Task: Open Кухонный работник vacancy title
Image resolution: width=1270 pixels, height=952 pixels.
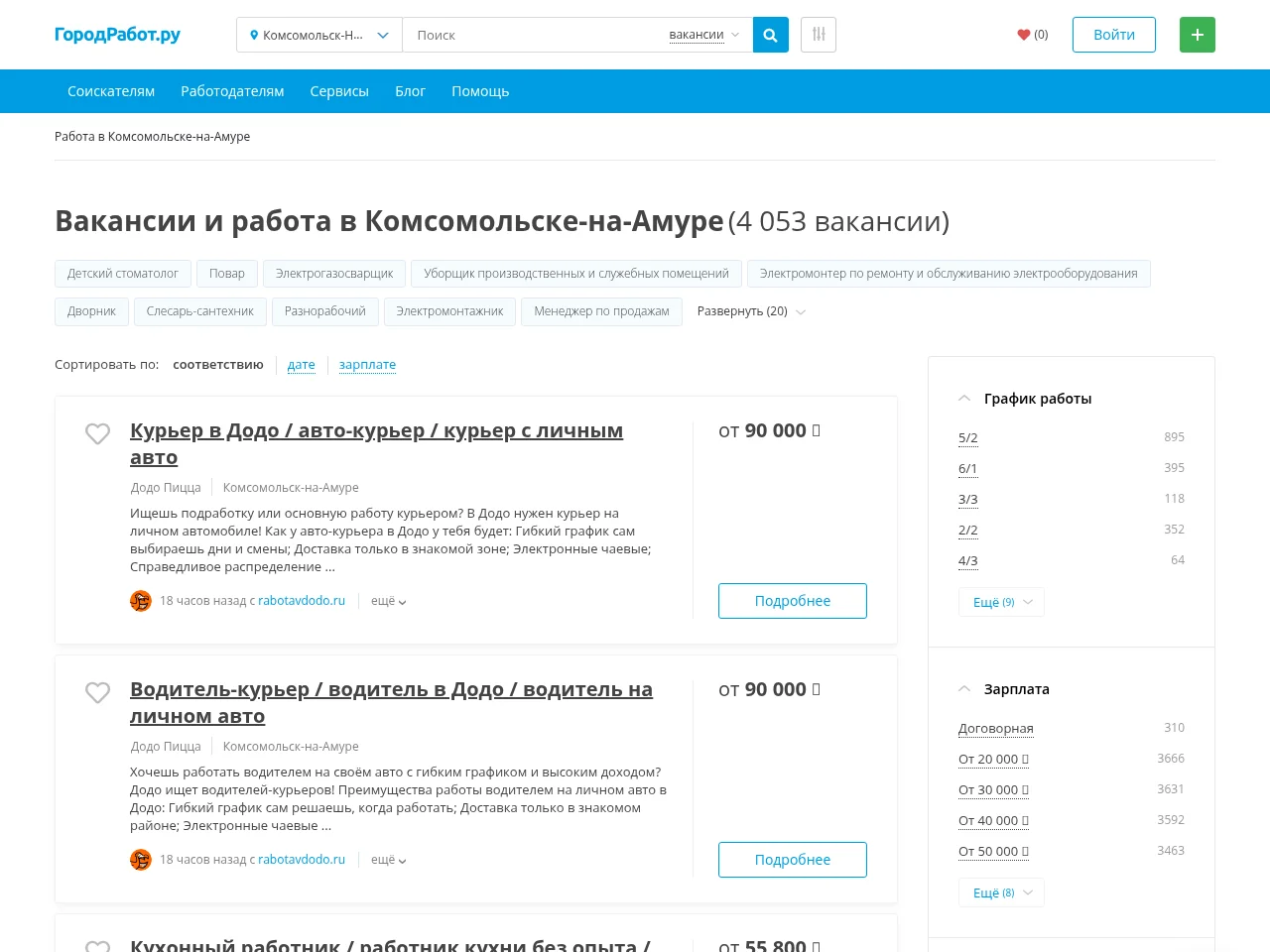Action: [x=390, y=945]
